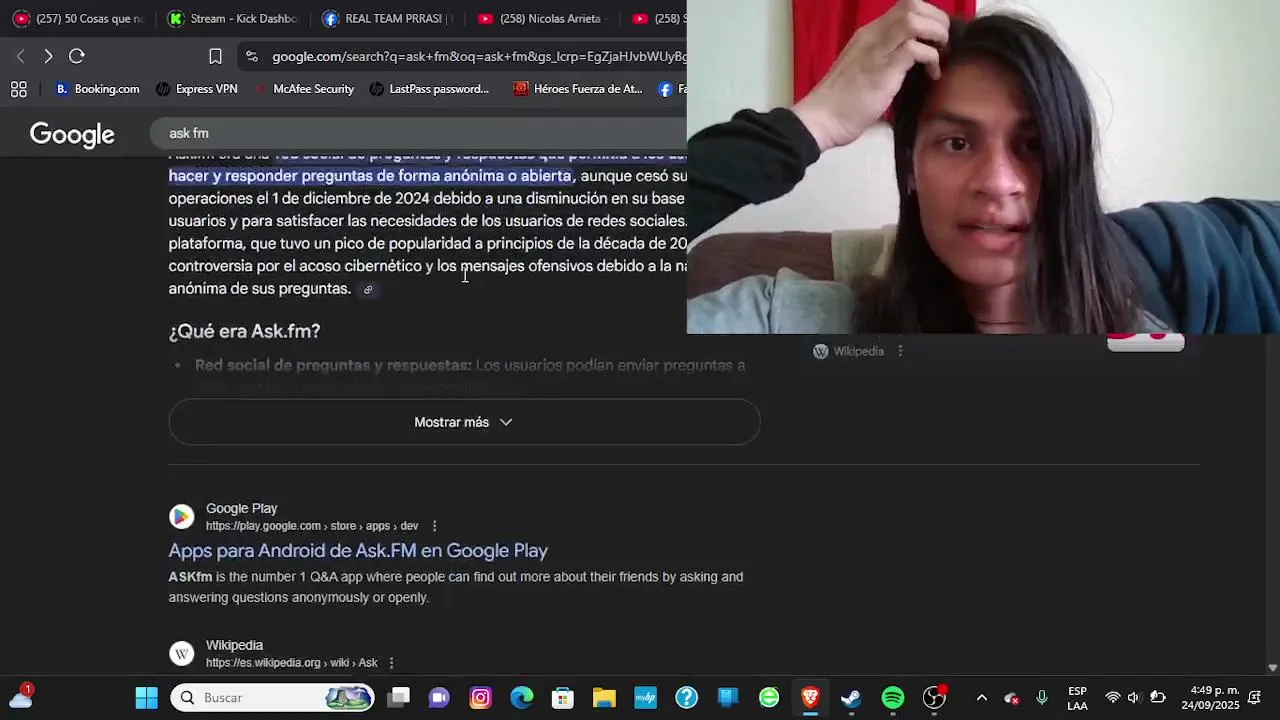This screenshot has width=1280, height=720.
Task: Launch Microsoft Edge from the taskbar
Action: tap(522, 697)
